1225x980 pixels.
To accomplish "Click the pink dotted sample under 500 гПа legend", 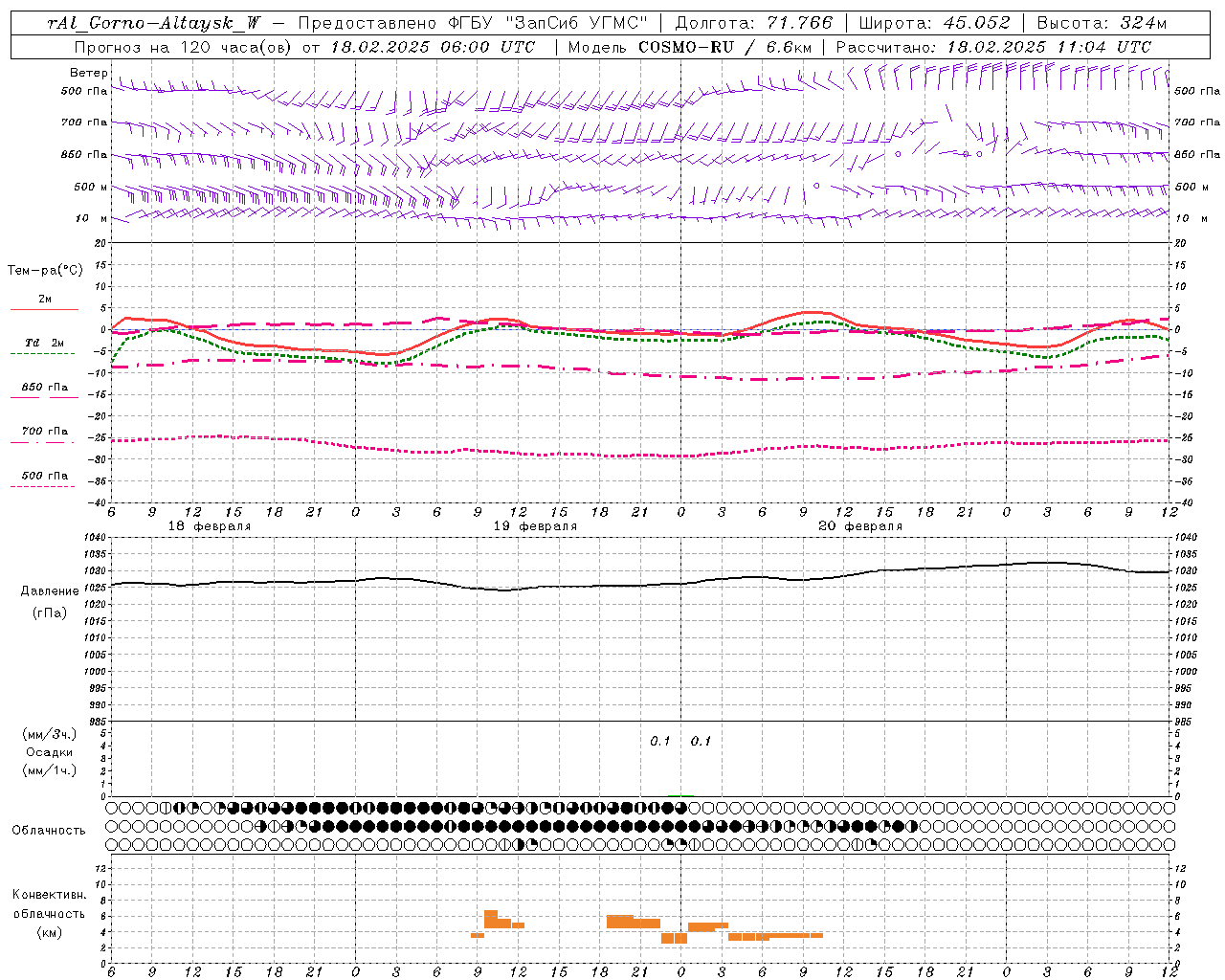I will click(x=42, y=486).
